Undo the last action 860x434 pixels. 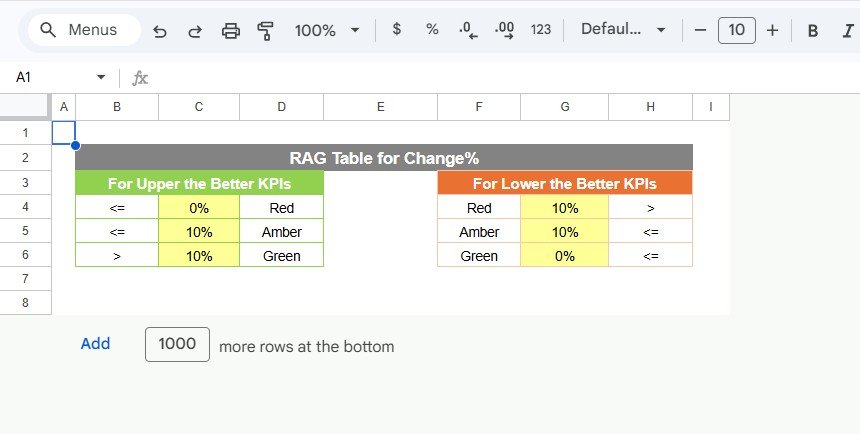point(160,31)
